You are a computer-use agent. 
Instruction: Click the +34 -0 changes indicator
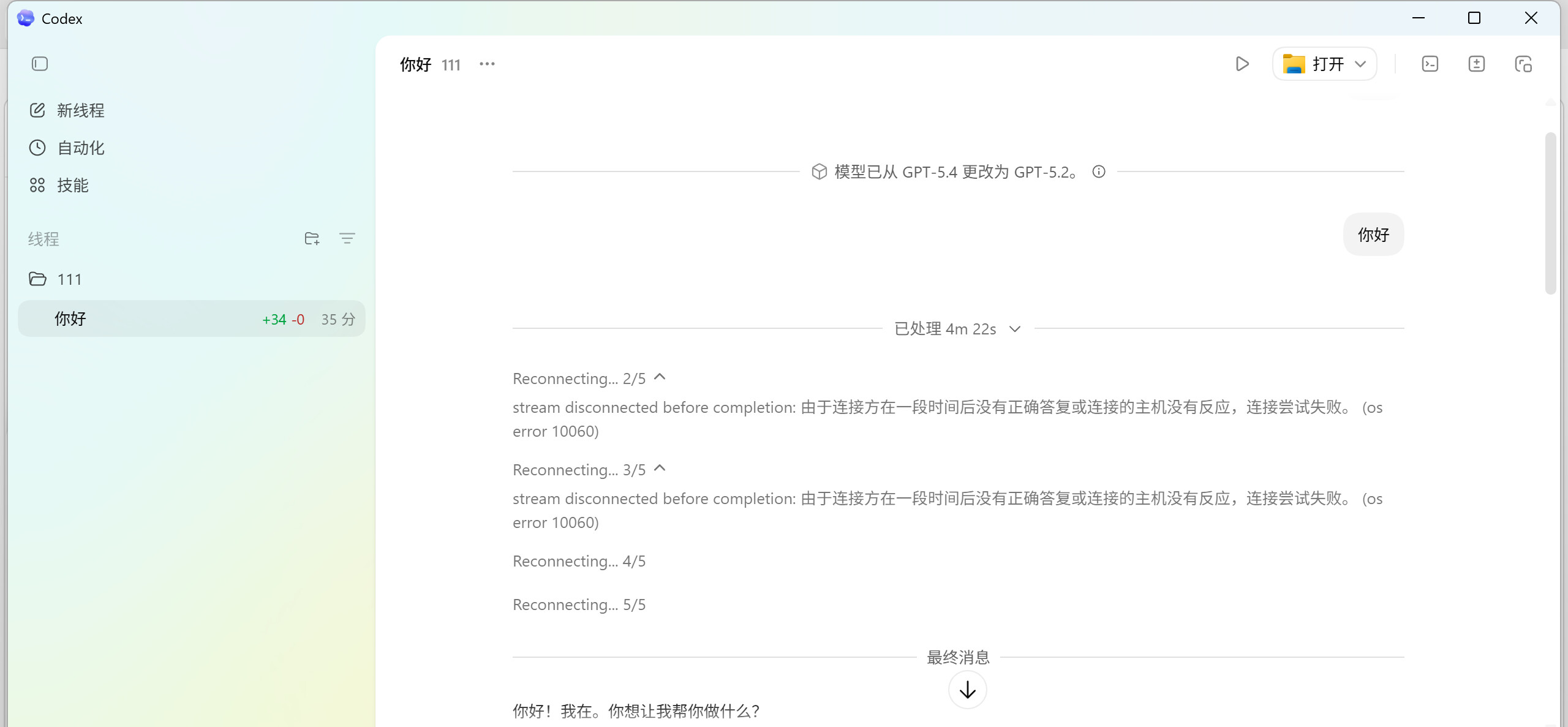click(x=283, y=319)
